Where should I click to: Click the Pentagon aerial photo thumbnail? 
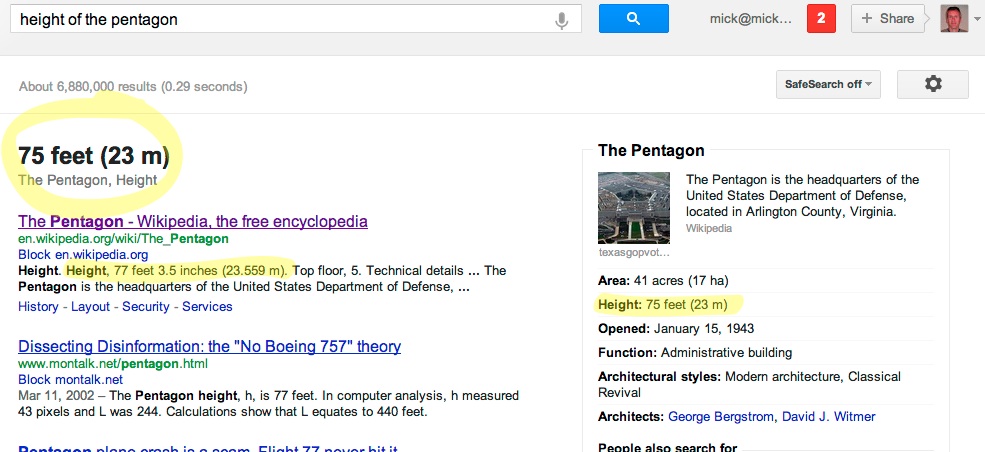pos(634,208)
